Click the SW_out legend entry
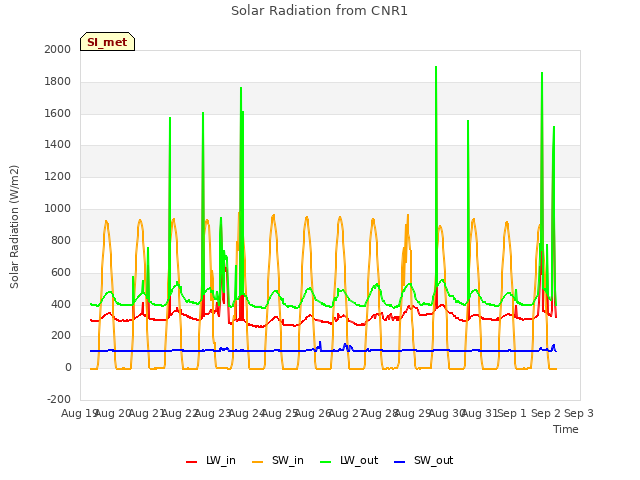The width and height of the screenshot is (640, 480). 424,460
